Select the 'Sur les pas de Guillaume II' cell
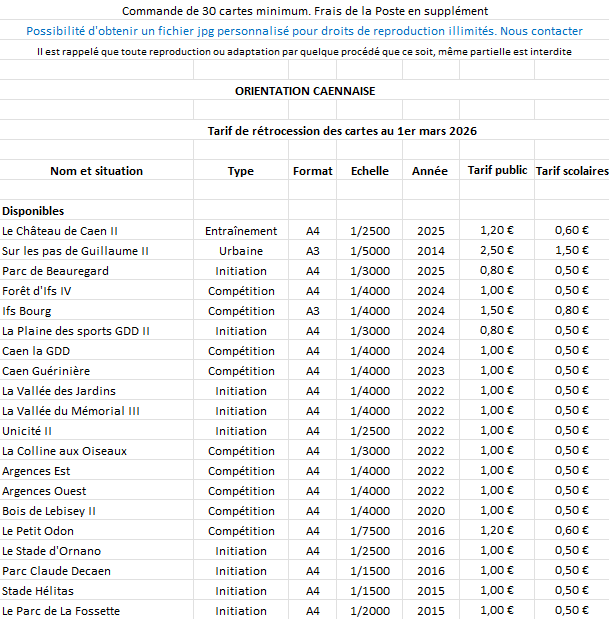 tap(76, 251)
